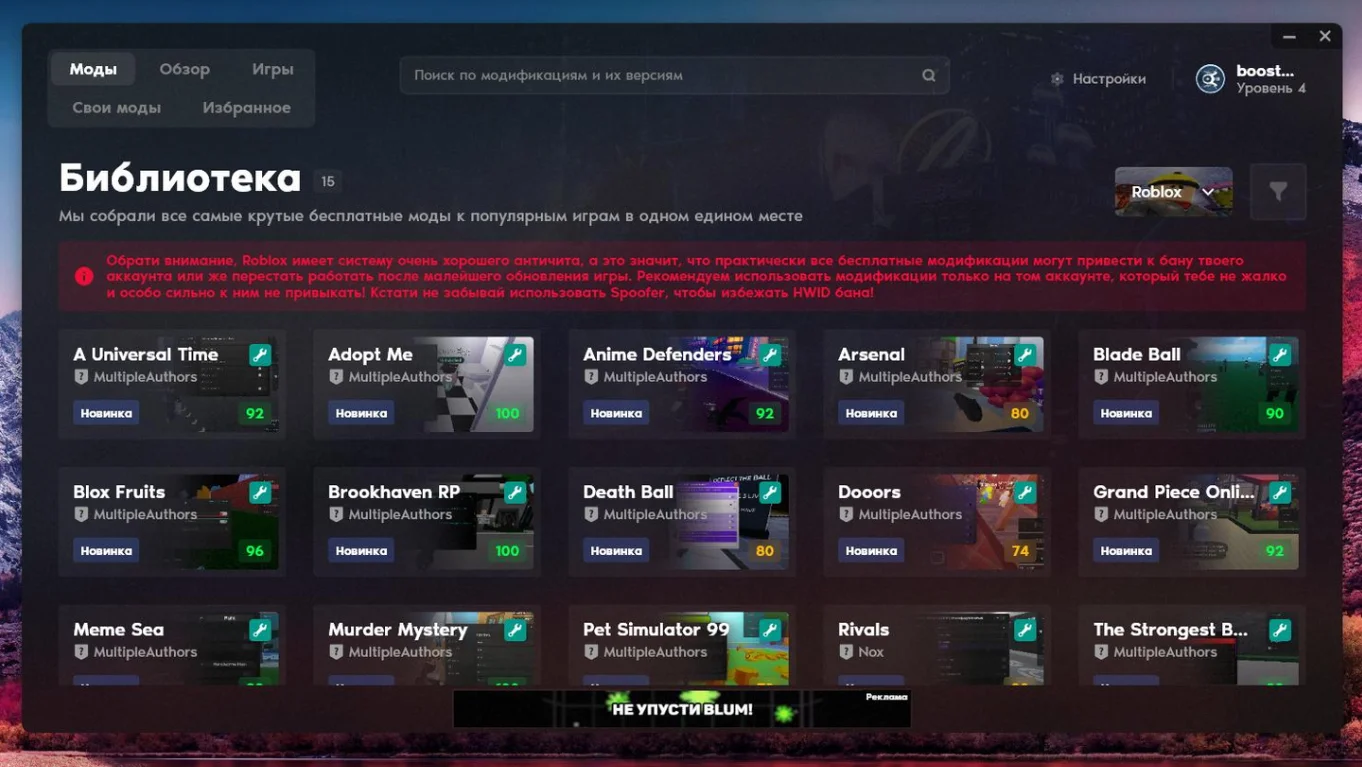
Task: Go to Свои моды tab
Action: 116,108
